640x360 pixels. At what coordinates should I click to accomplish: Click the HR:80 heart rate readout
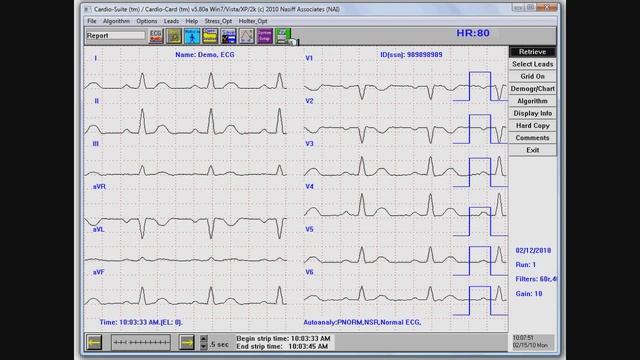[x=473, y=33]
